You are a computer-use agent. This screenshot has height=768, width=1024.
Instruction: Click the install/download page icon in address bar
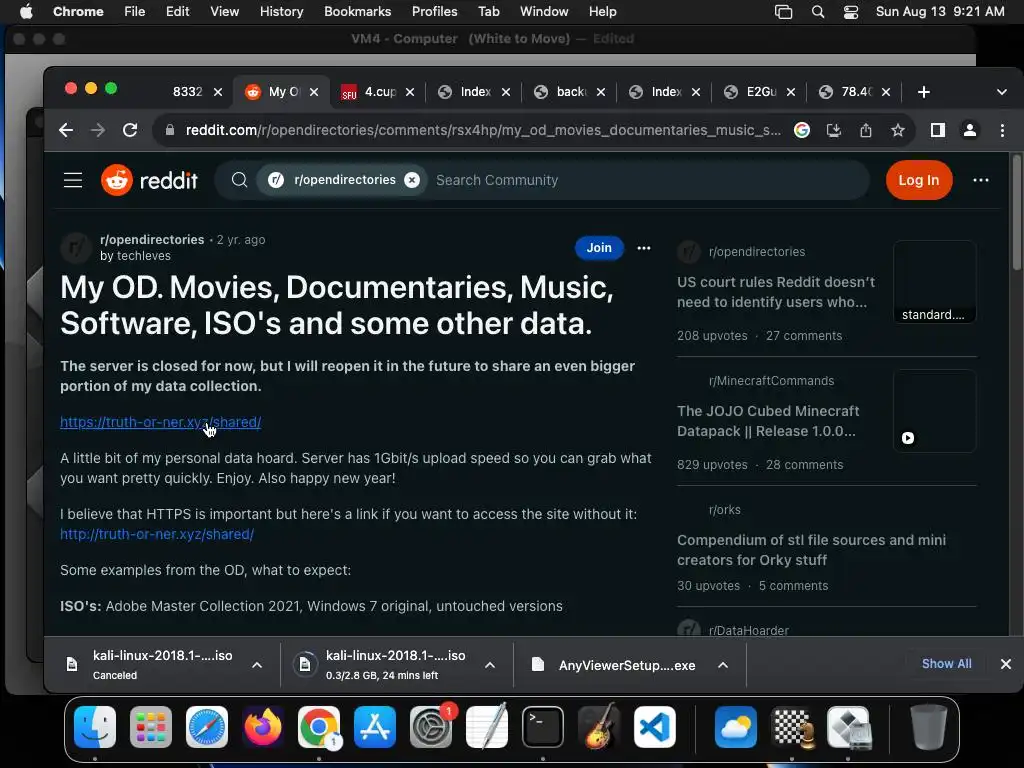pos(834,130)
